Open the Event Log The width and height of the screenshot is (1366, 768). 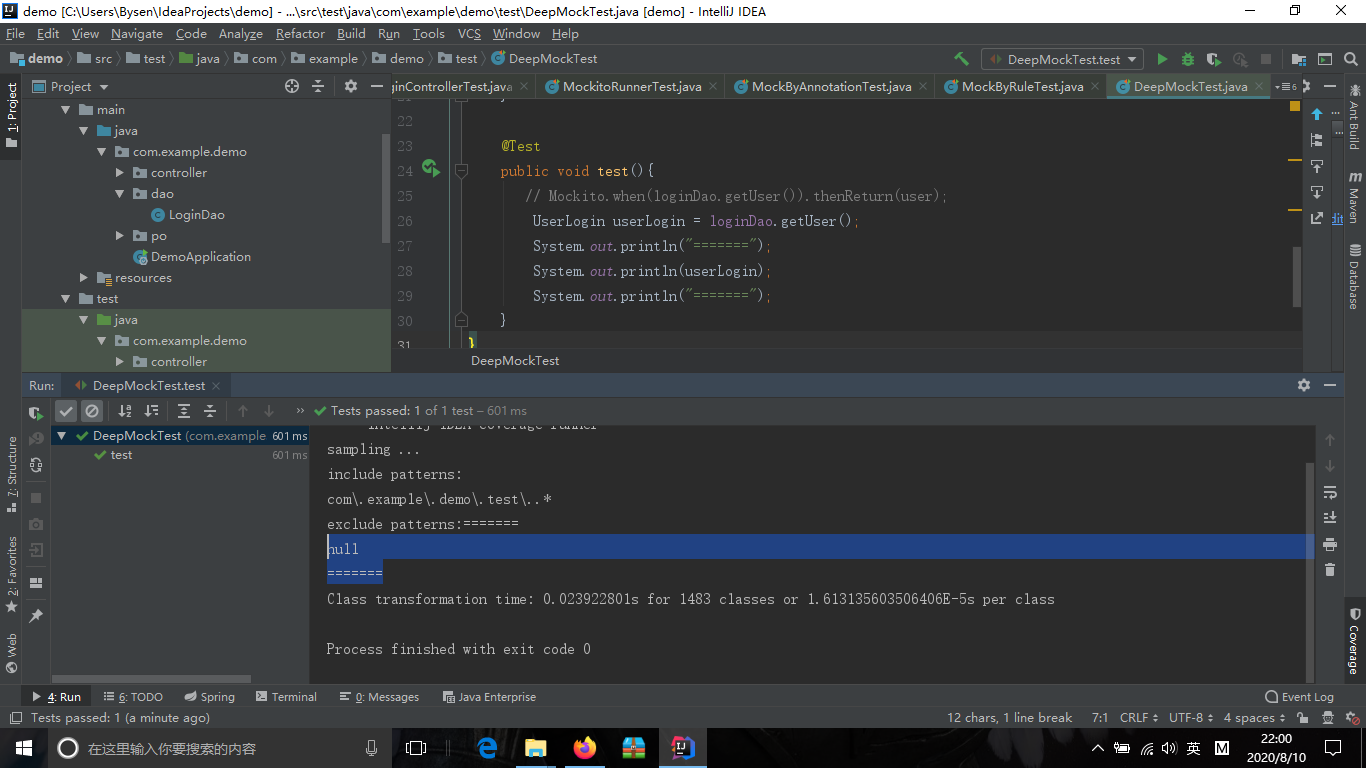pyautogui.click(x=1299, y=696)
